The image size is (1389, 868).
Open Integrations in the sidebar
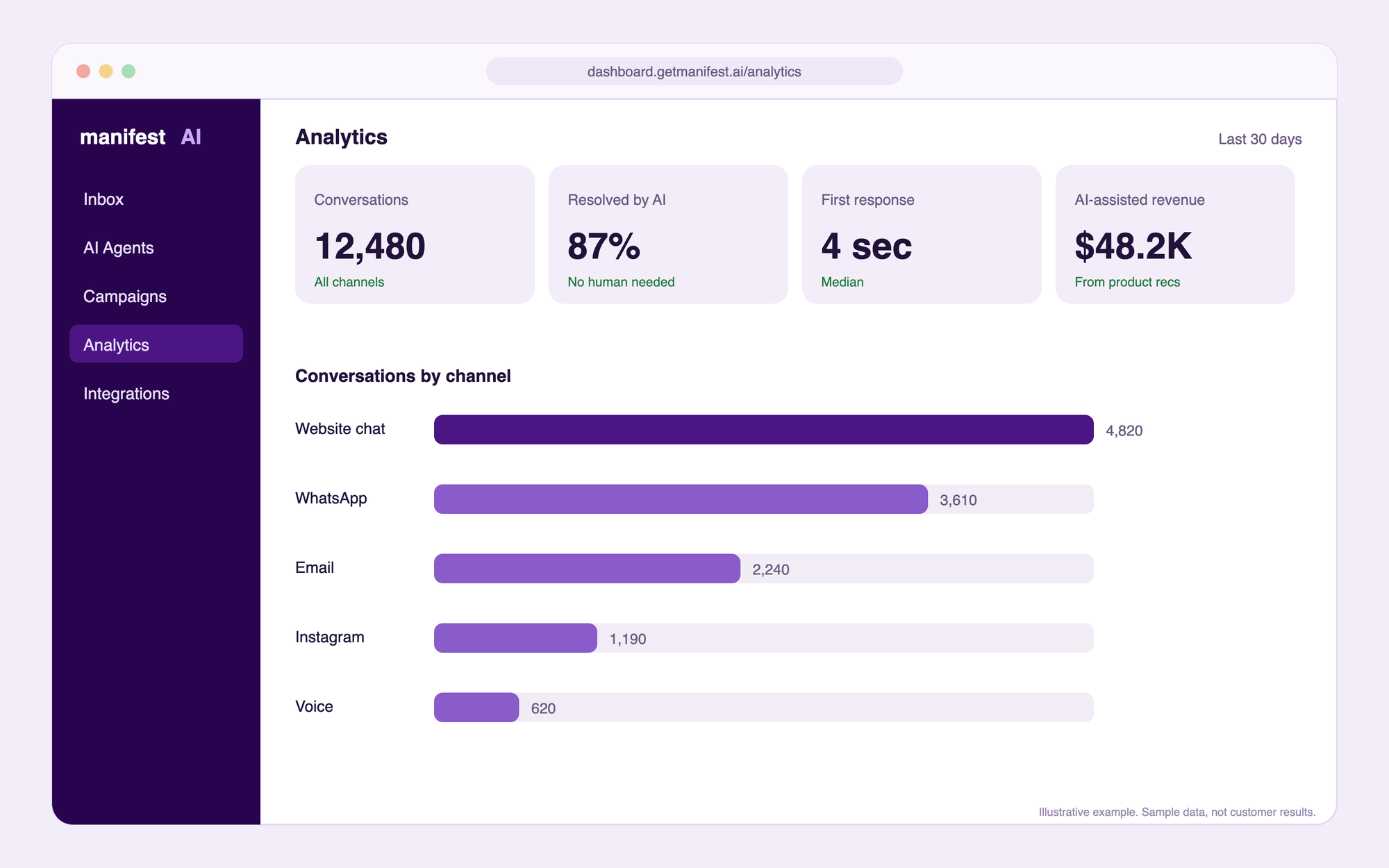156,394
